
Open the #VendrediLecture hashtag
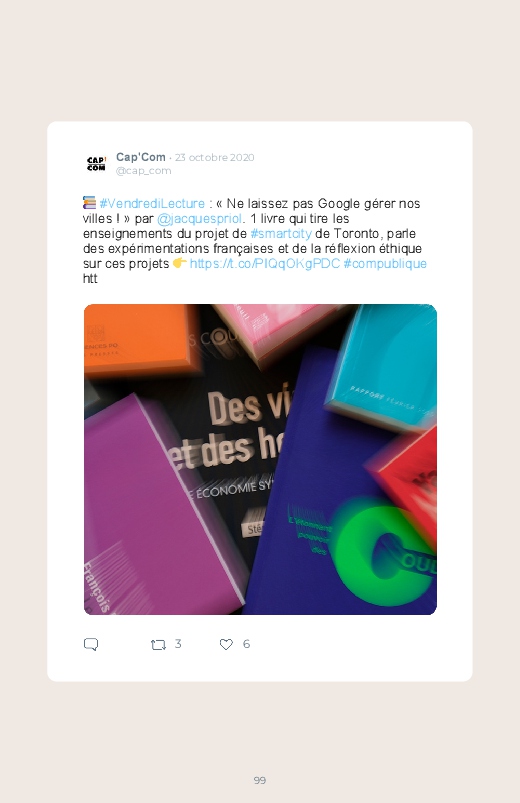[x=152, y=203]
